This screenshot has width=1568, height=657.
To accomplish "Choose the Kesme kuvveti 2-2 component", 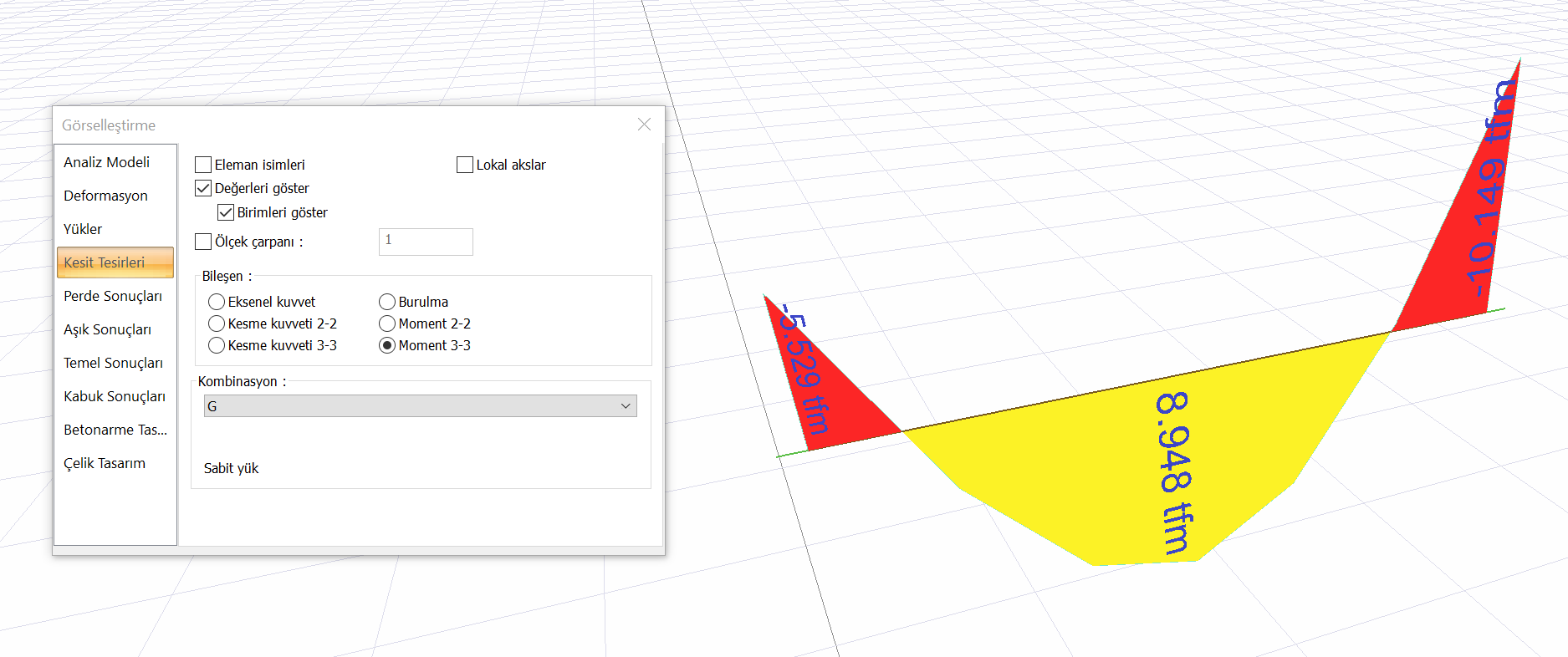I will [217, 323].
